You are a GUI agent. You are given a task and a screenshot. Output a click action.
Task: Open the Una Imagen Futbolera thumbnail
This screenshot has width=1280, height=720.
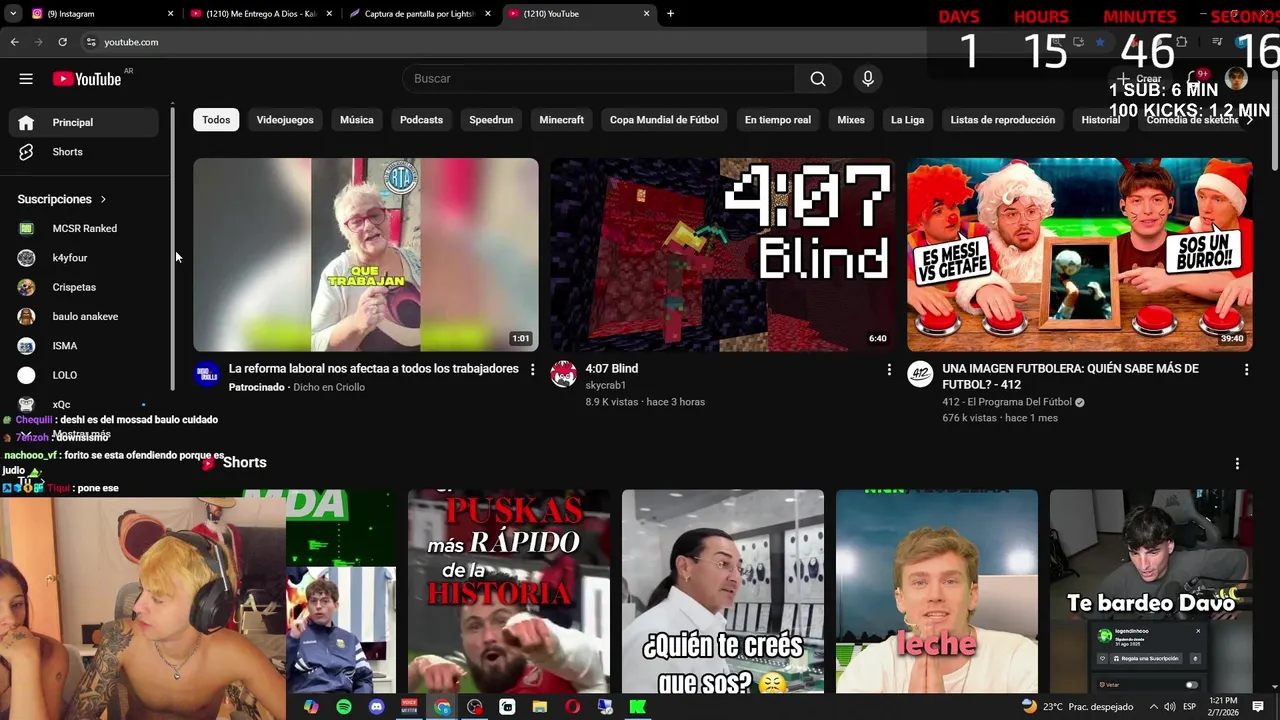[1080, 255]
